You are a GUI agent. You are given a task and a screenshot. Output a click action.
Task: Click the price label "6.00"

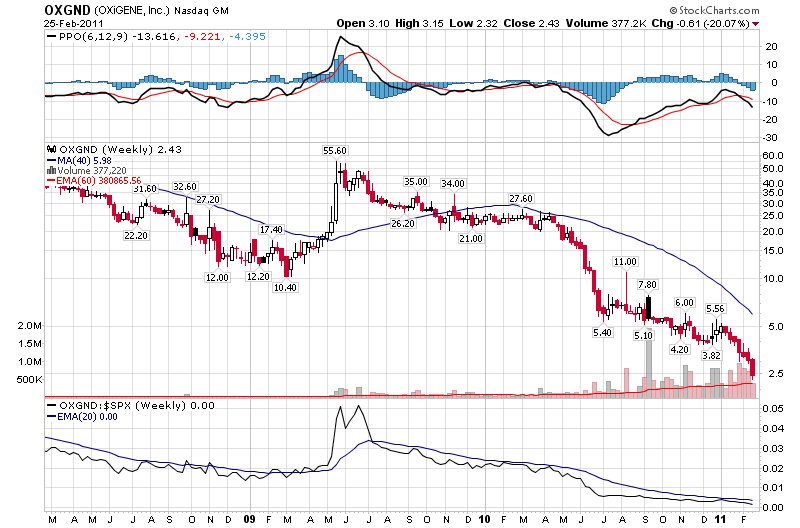pos(684,303)
